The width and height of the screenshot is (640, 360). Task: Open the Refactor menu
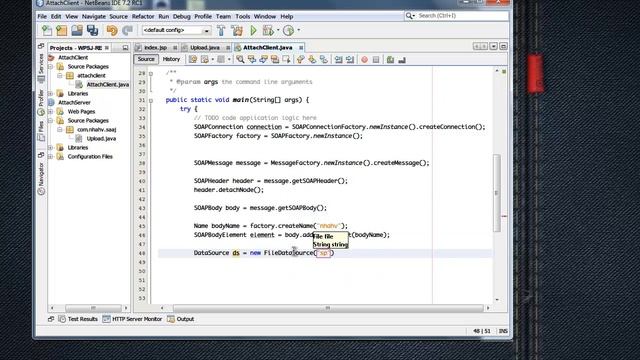click(x=143, y=16)
